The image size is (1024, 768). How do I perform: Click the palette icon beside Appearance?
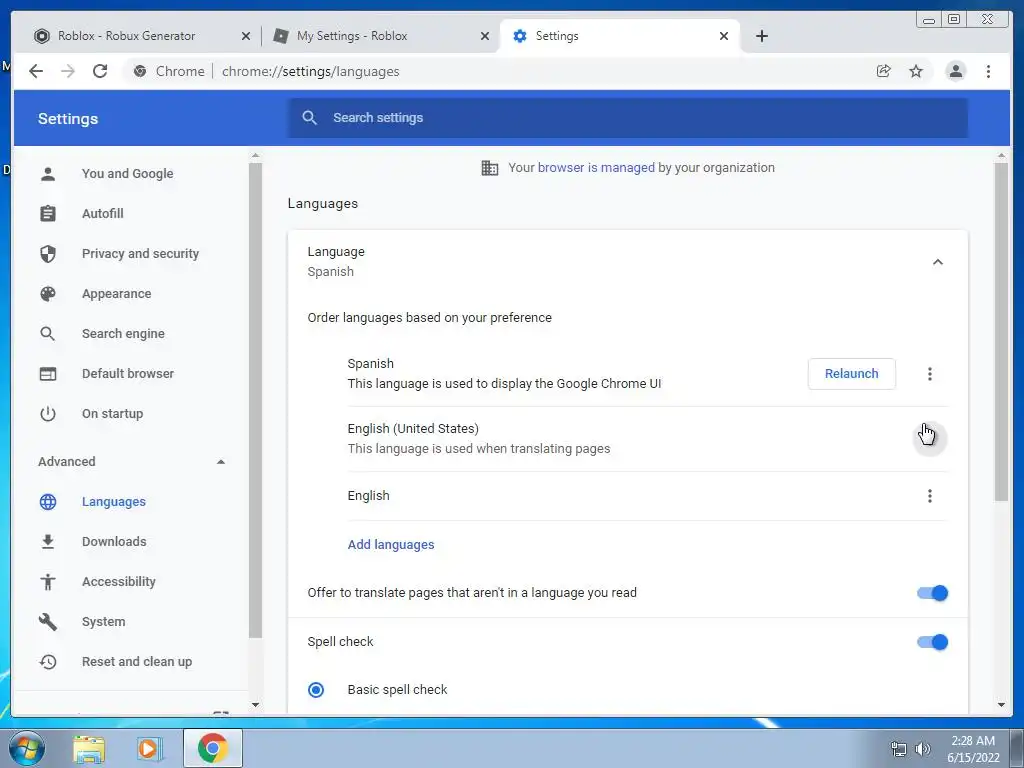click(48, 294)
